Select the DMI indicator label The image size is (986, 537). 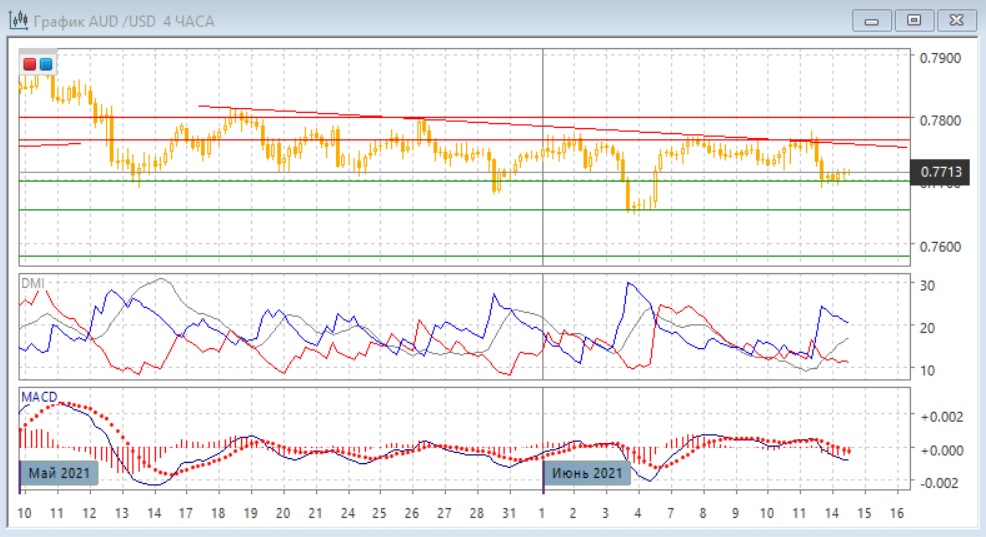pos(33,283)
